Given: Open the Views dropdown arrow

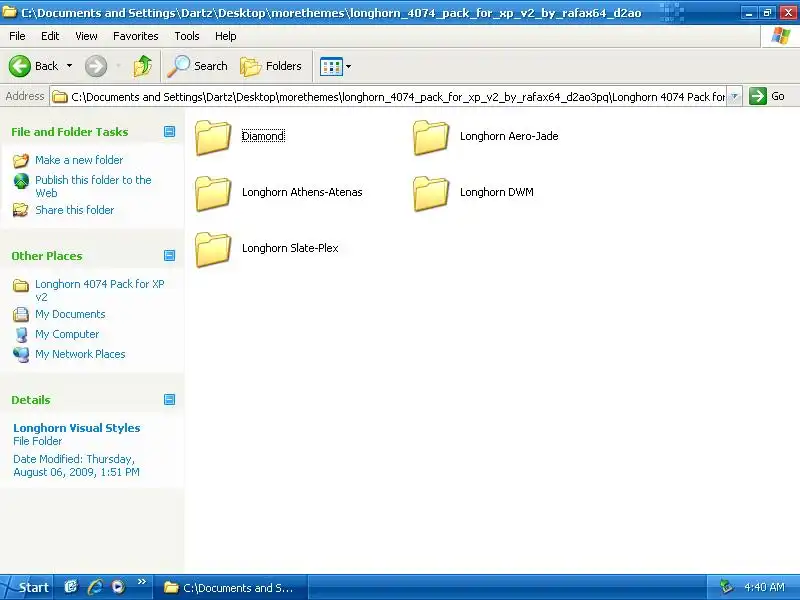Looking at the screenshot, I should coord(348,66).
